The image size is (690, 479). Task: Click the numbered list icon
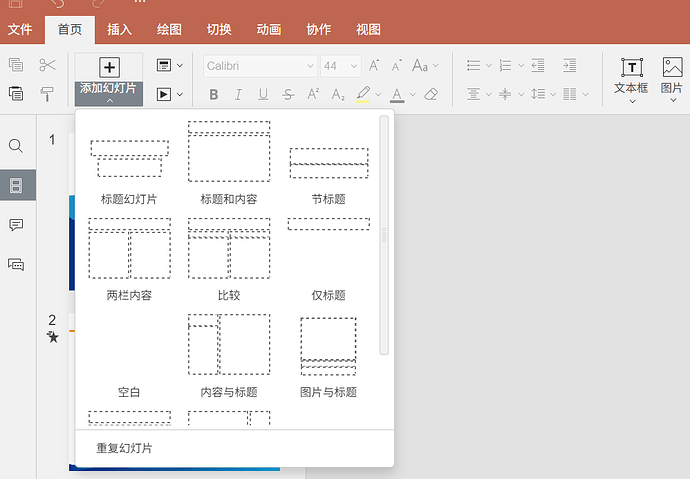click(506, 66)
